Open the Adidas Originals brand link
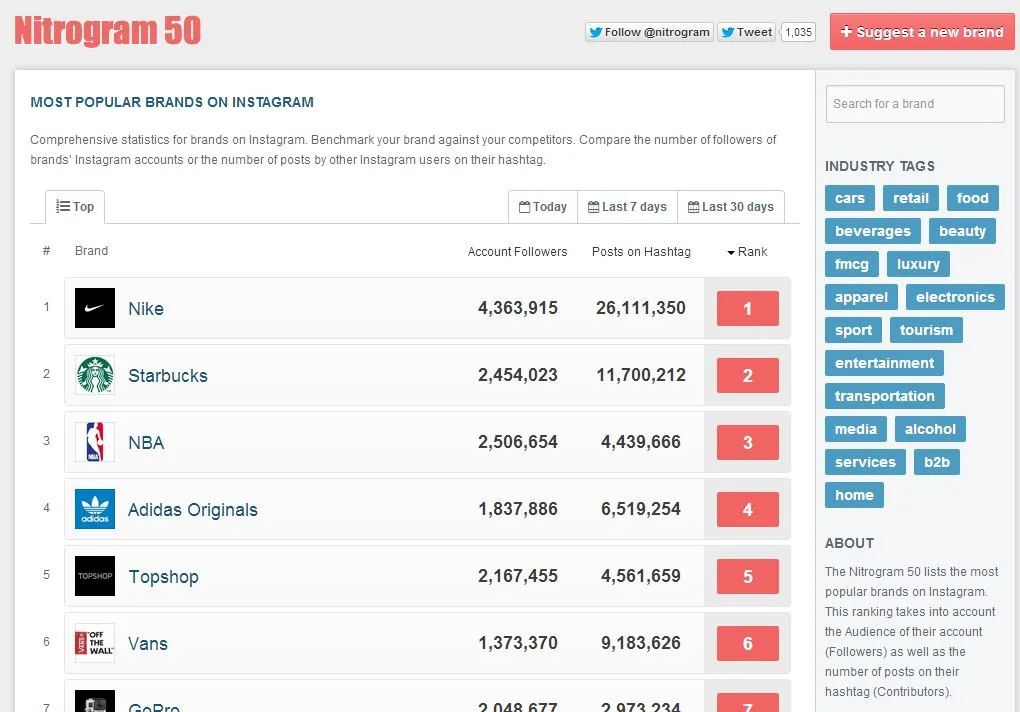This screenshot has height=712, width=1020. (x=193, y=510)
